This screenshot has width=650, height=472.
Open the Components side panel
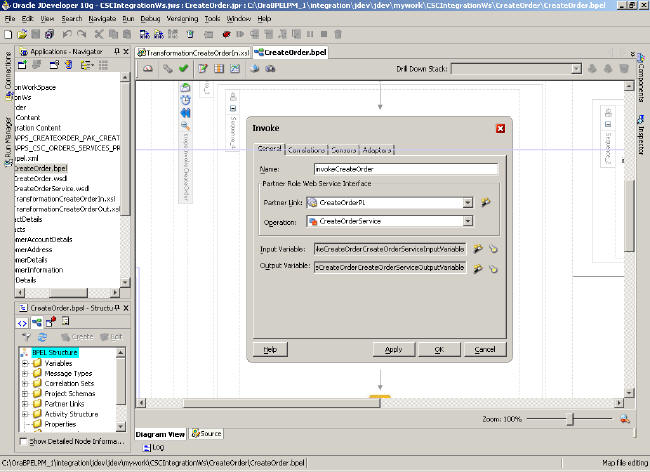[x=641, y=77]
